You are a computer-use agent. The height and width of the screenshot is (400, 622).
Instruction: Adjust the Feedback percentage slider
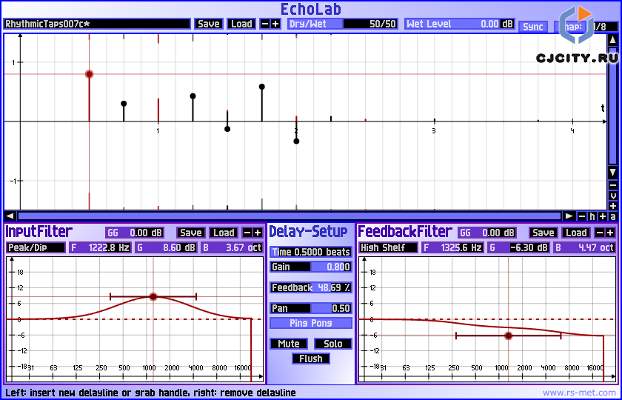[x=311, y=287]
